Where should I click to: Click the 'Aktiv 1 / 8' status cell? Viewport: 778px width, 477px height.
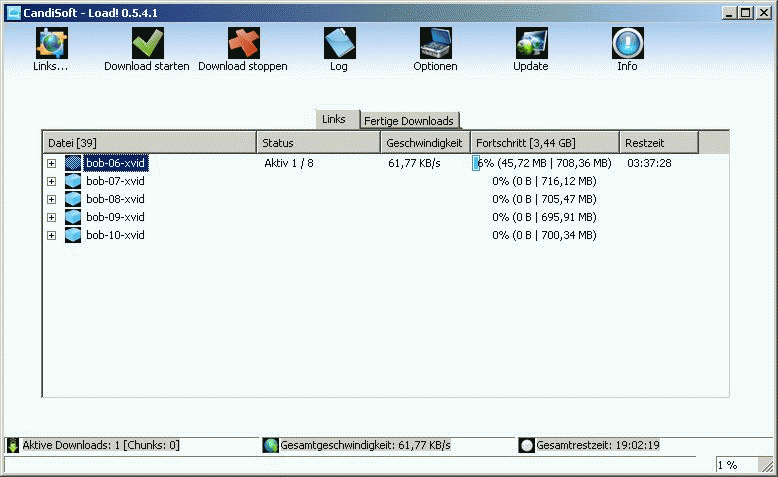[x=289, y=163]
